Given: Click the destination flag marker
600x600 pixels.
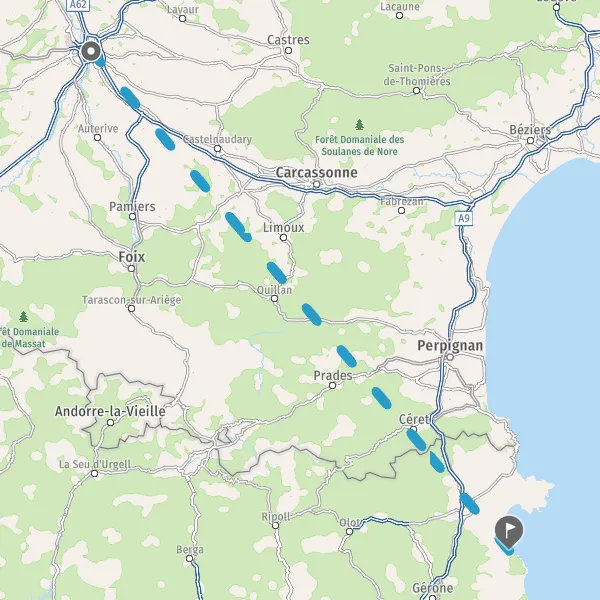Looking at the screenshot, I should [509, 531].
